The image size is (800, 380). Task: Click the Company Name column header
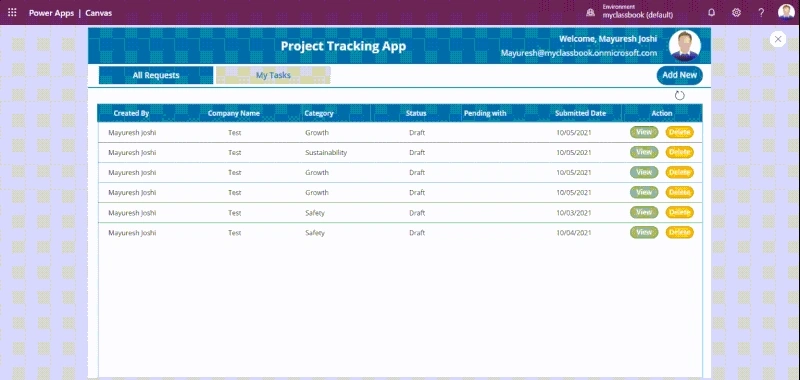pyautogui.click(x=234, y=113)
